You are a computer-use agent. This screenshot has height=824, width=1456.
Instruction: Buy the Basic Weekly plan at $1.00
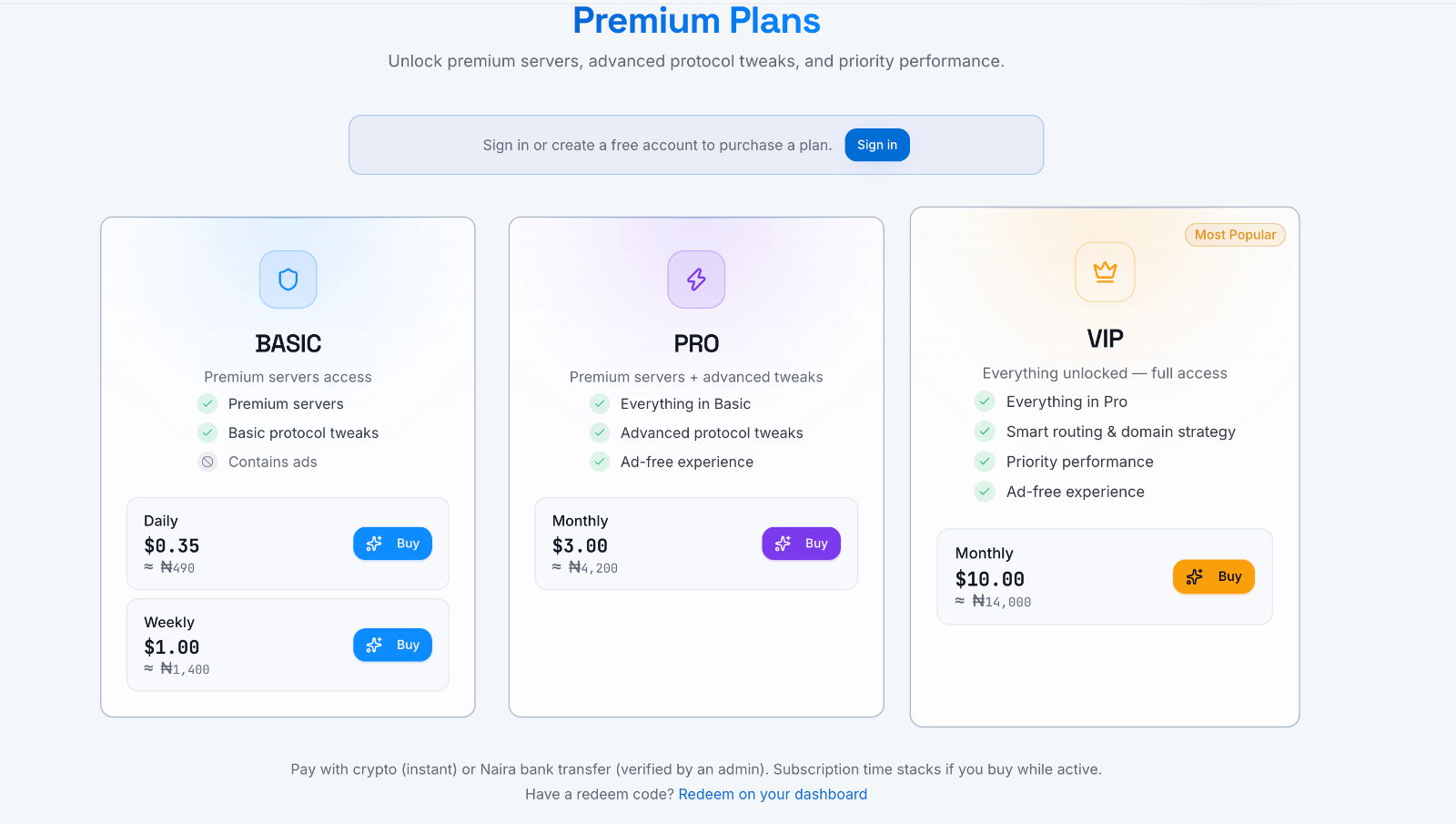pyautogui.click(x=392, y=645)
